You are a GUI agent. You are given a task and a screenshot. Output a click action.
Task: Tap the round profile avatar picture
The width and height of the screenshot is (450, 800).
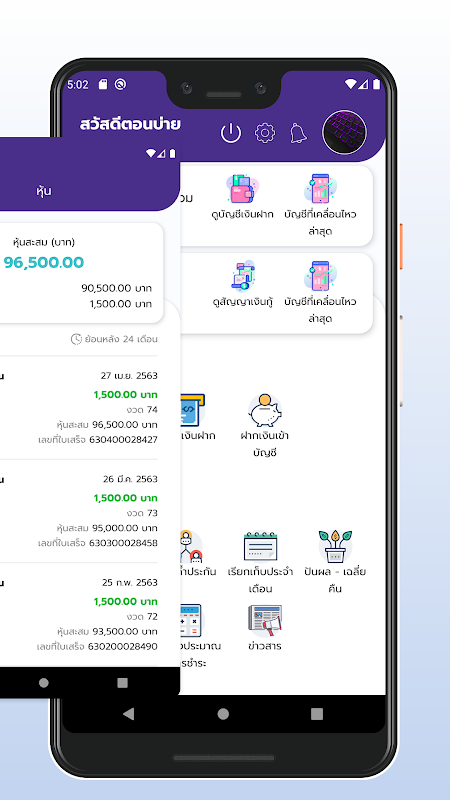pos(344,132)
